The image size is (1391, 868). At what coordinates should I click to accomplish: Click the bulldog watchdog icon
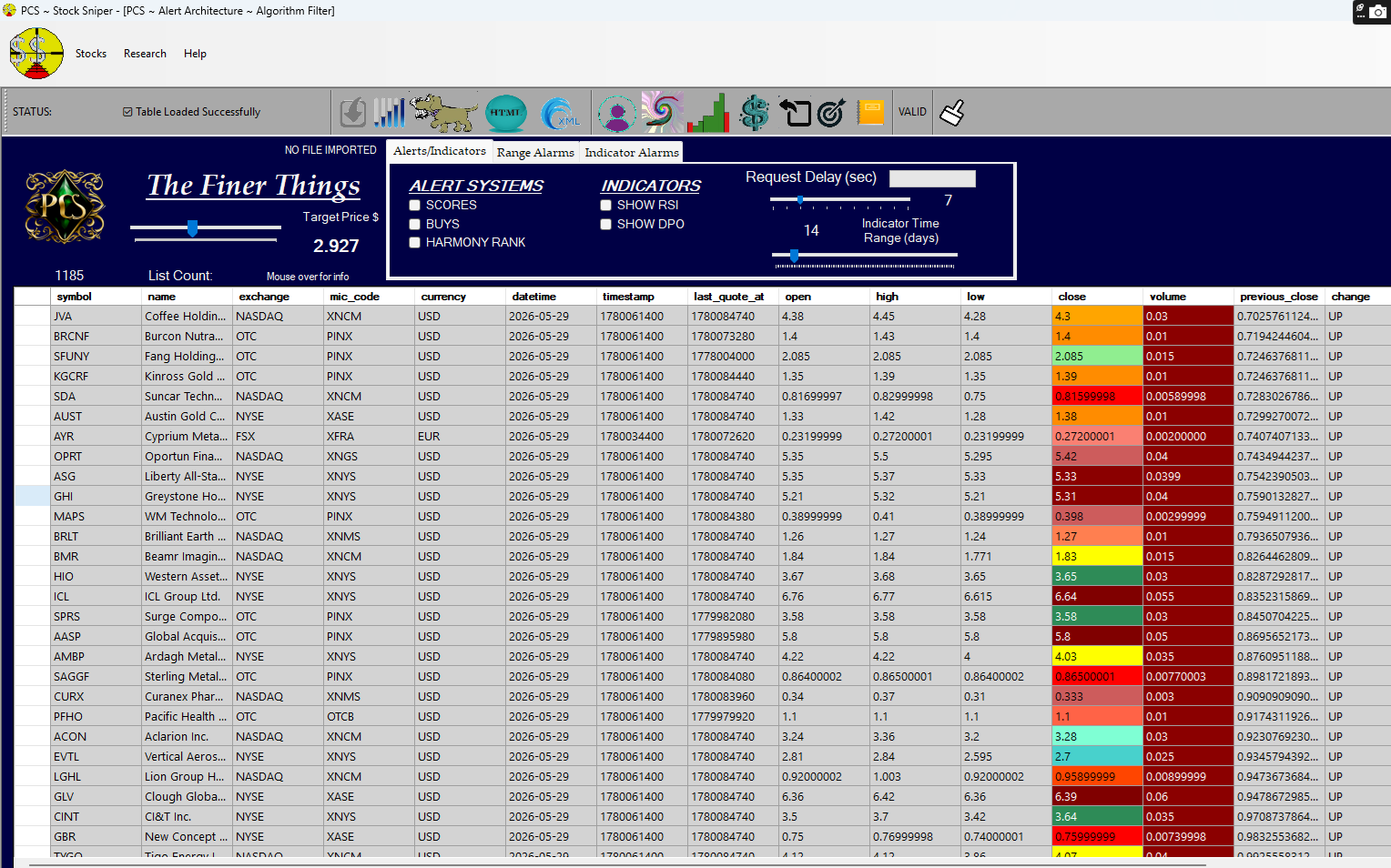tap(444, 113)
